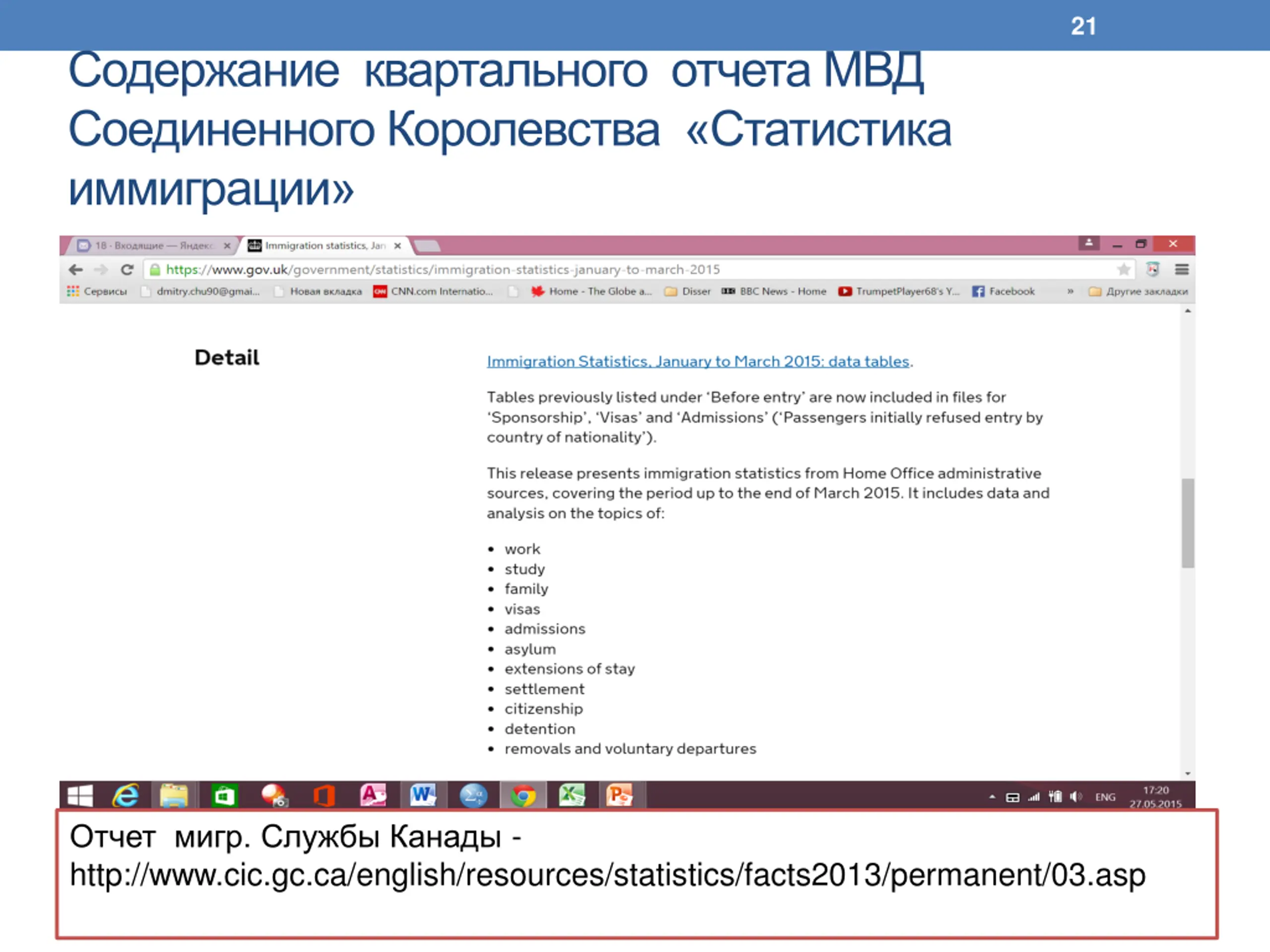The image size is (1270, 952).
Task: Open Сервисы apps bookmark
Action: (x=96, y=292)
